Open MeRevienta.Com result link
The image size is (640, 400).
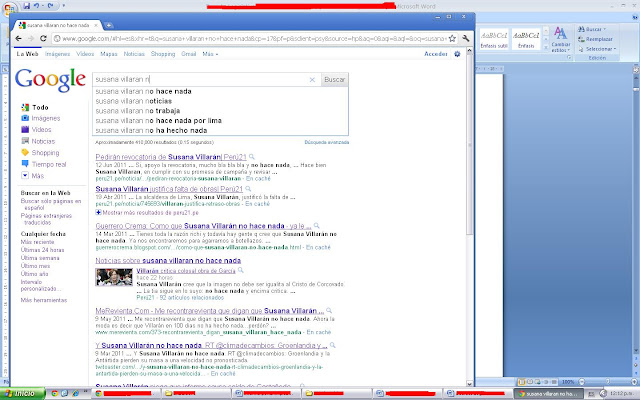tap(210, 311)
